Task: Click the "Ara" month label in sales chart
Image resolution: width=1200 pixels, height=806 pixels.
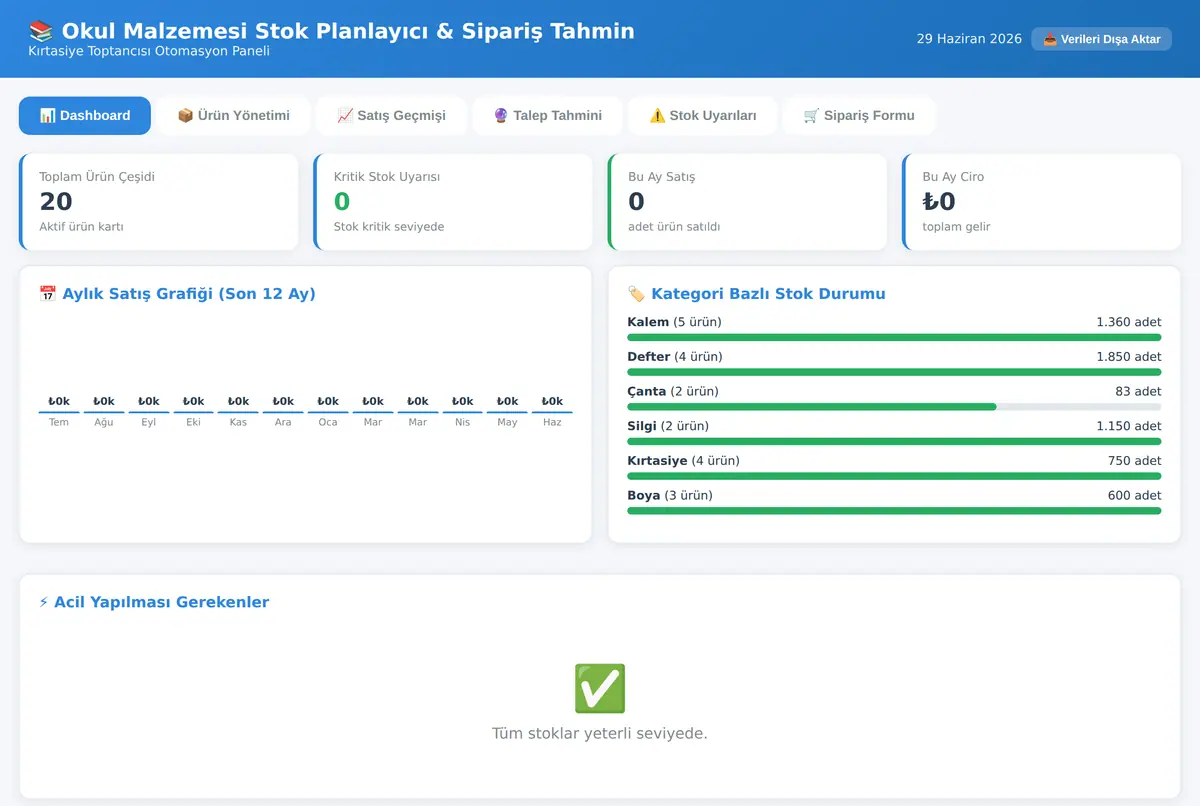Action: point(283,422)
